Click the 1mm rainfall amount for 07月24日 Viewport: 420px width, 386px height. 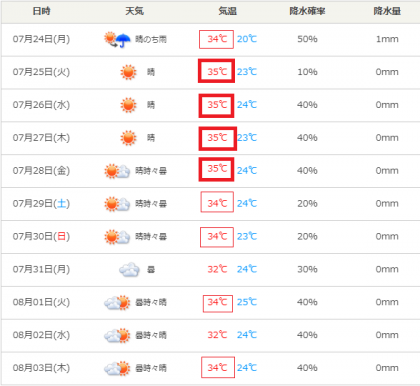coord(387,39)
